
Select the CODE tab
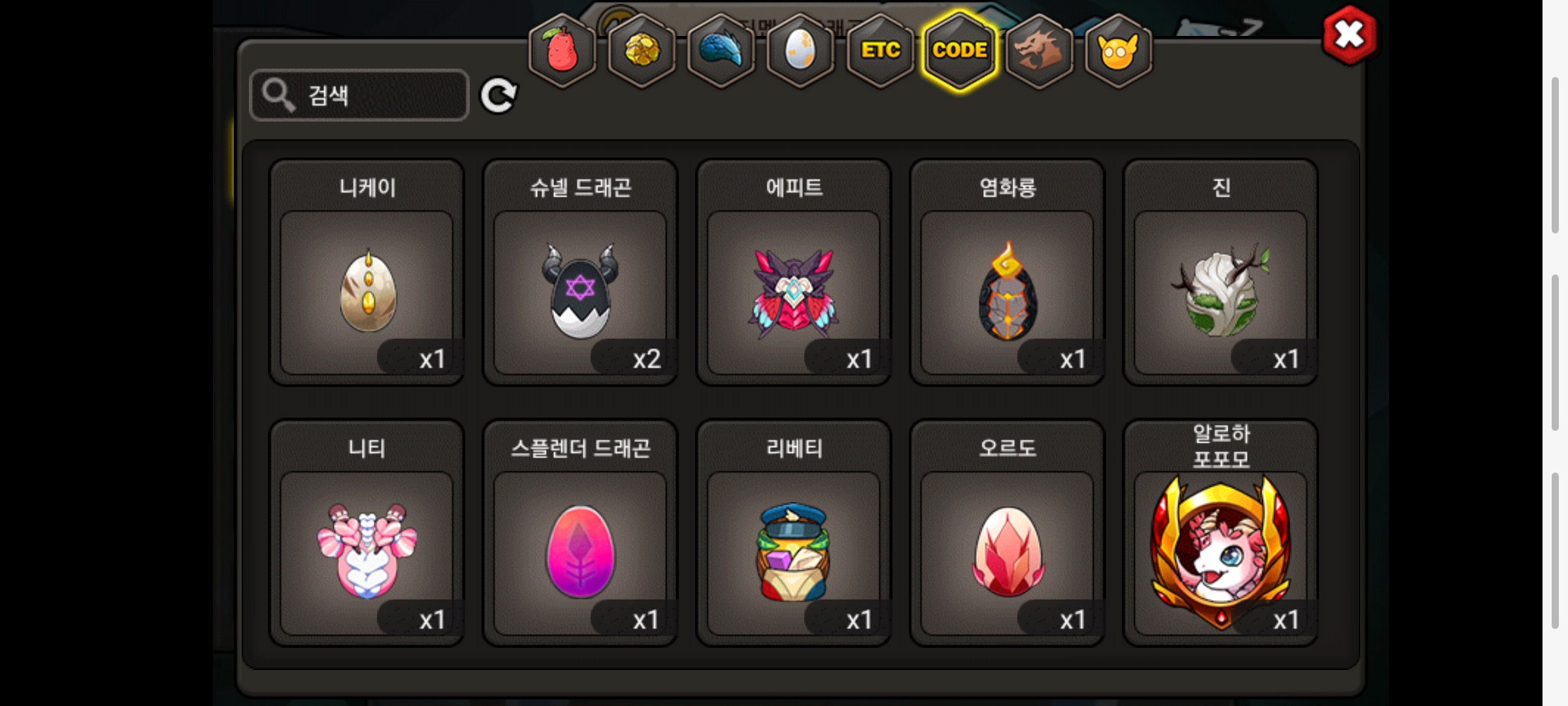tap(960, 50)
